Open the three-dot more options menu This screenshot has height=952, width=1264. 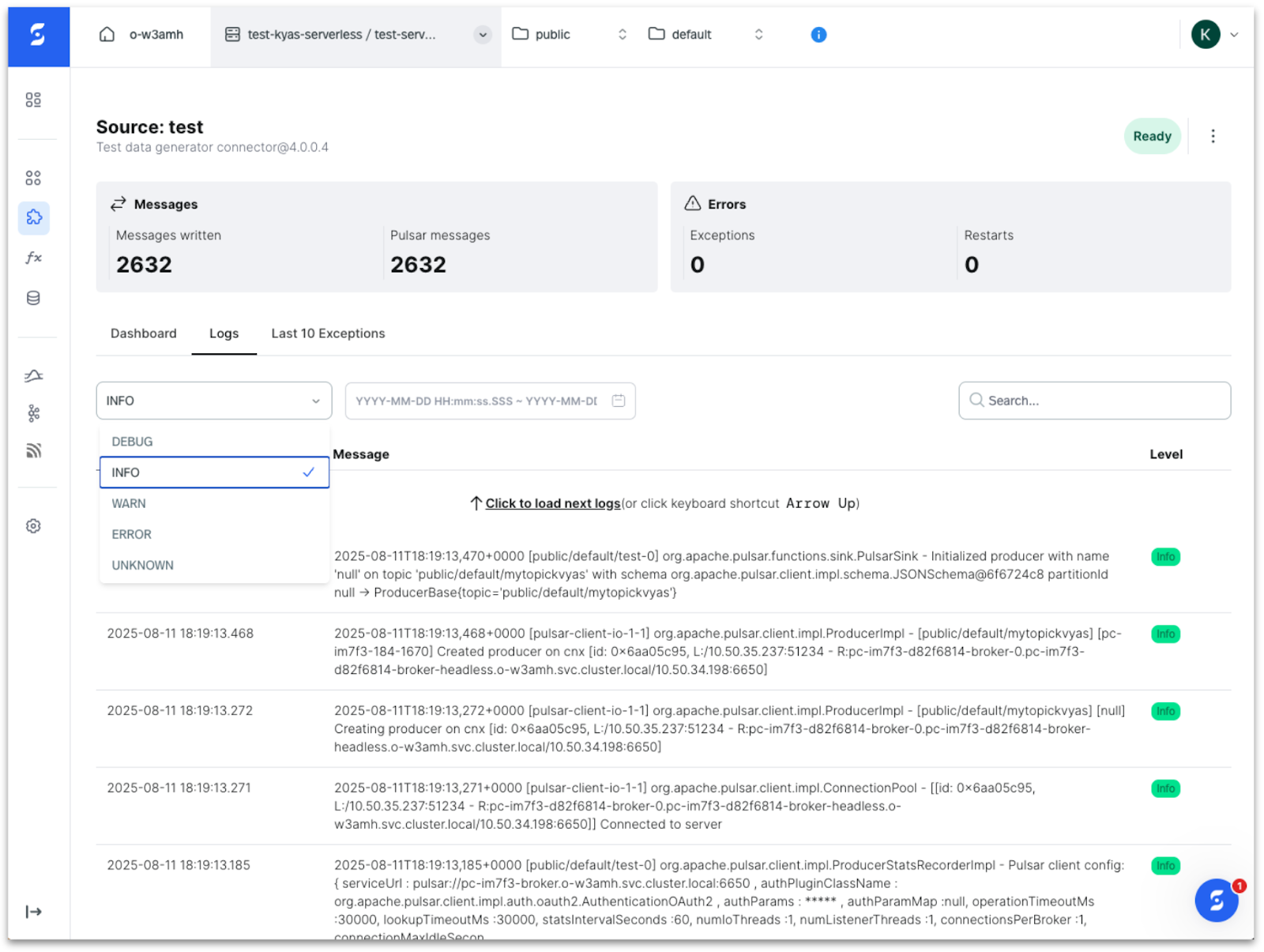click(1213, 137)
